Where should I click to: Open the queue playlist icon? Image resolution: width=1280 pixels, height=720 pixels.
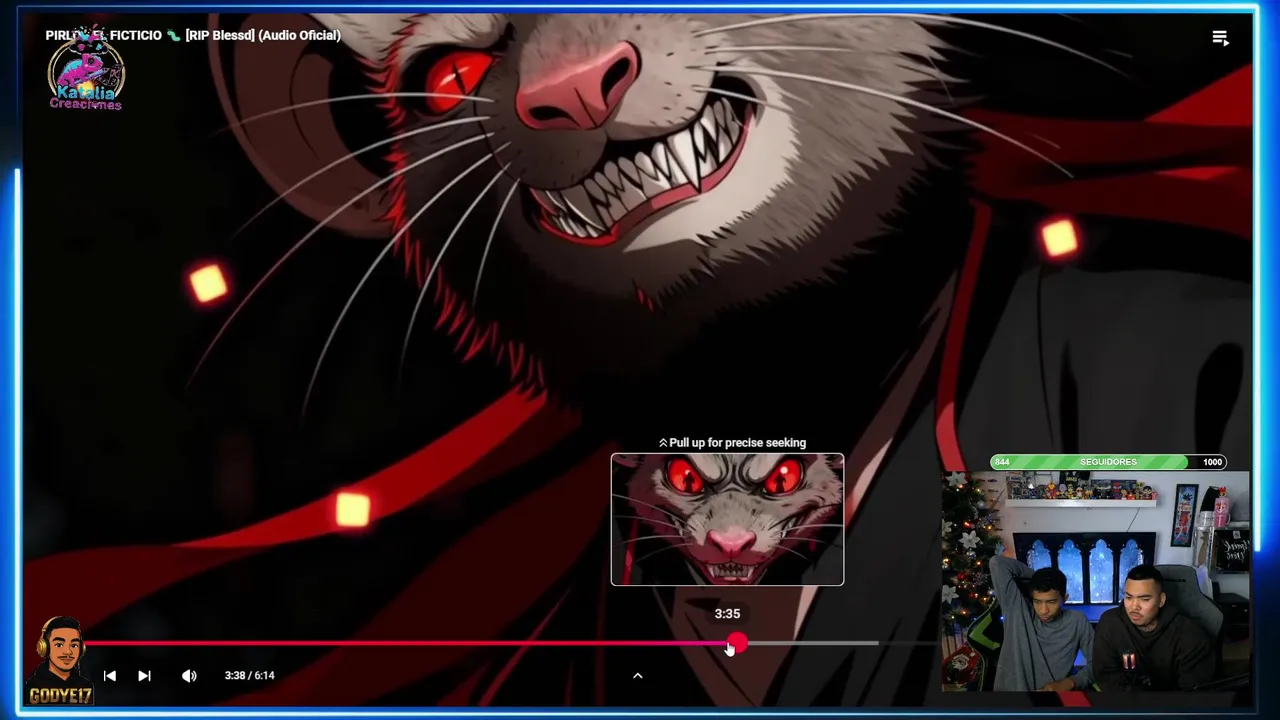point(1220,38)
